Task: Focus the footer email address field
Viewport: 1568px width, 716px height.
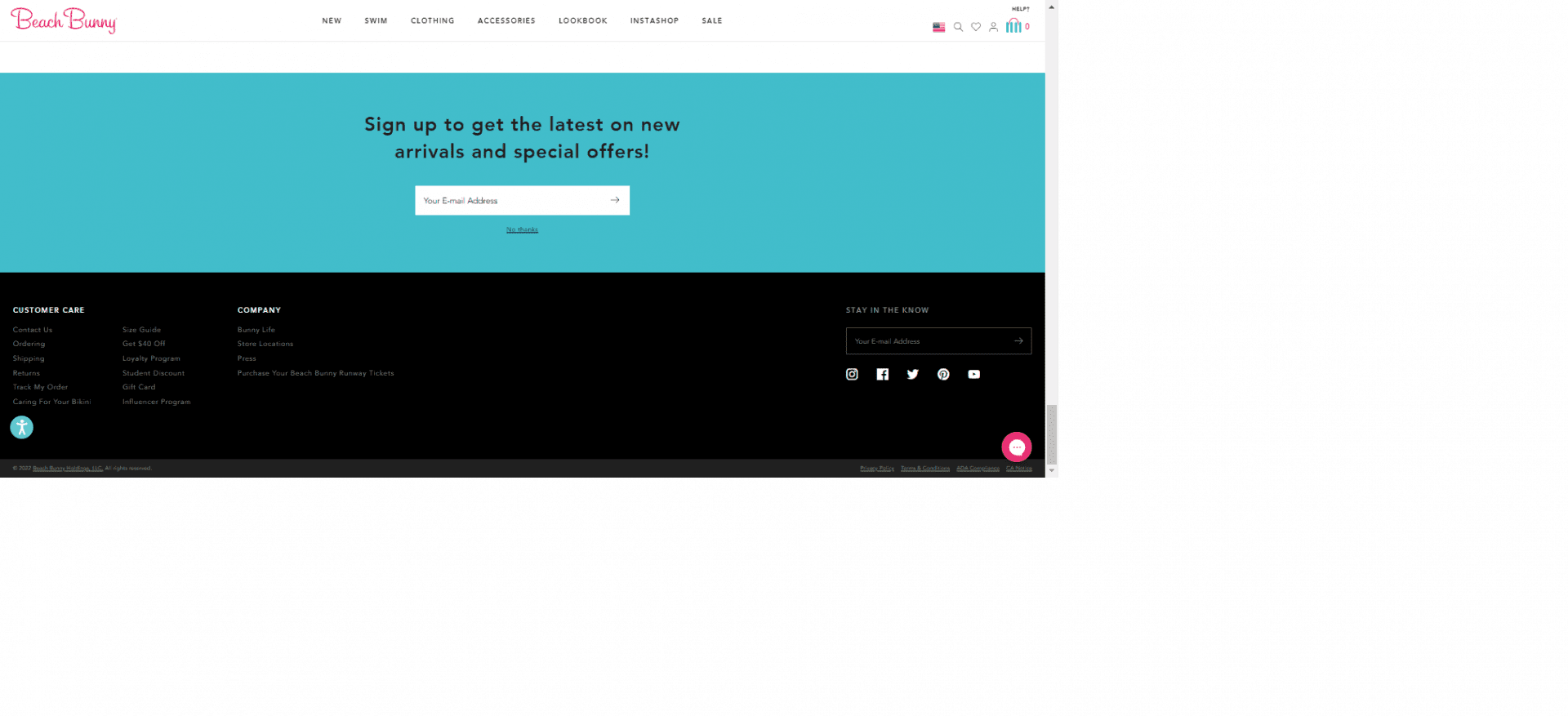Action: pyautogui.click(x=927, y=341)
